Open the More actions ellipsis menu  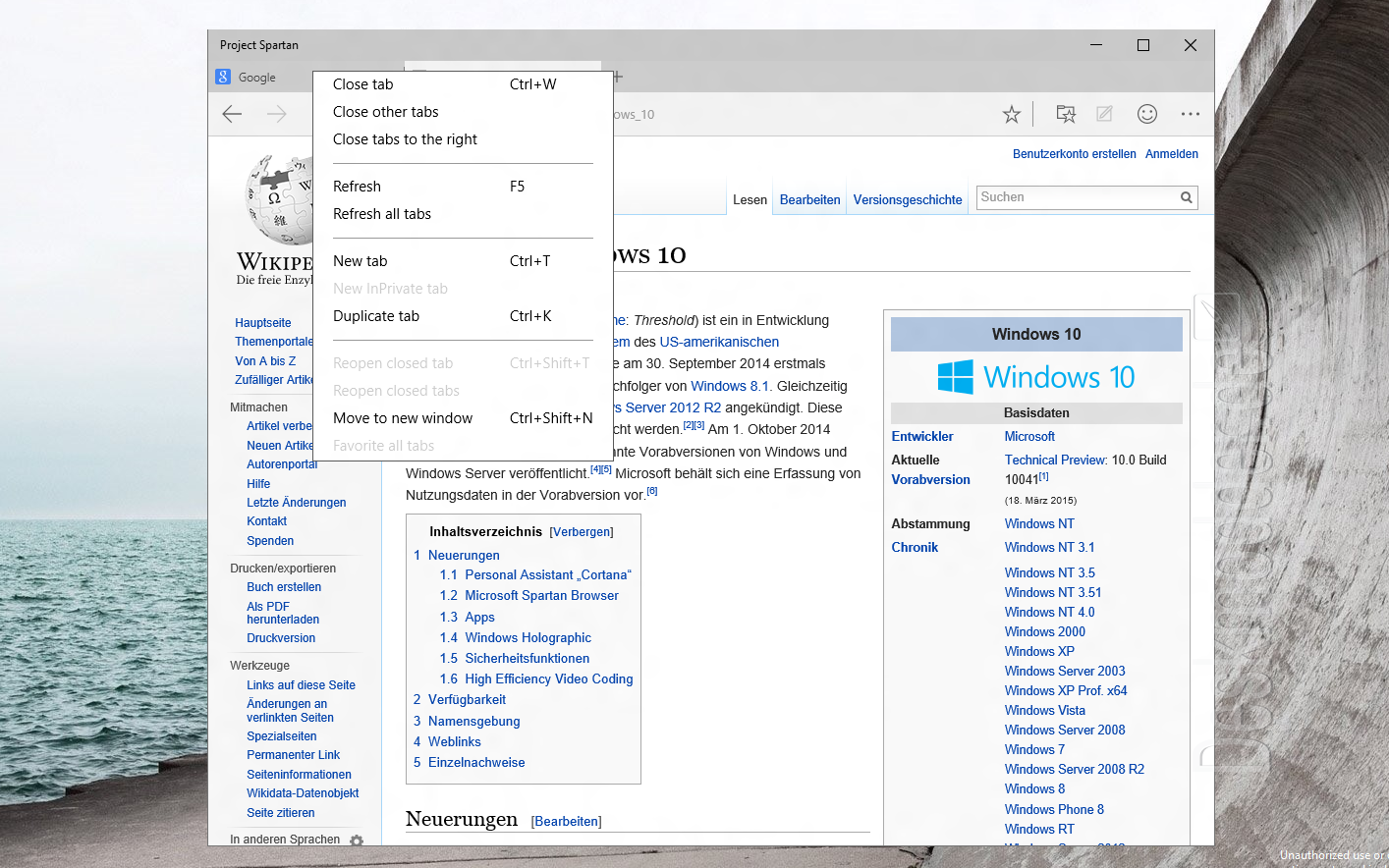pyautogui.click(x=1191, y=114)
